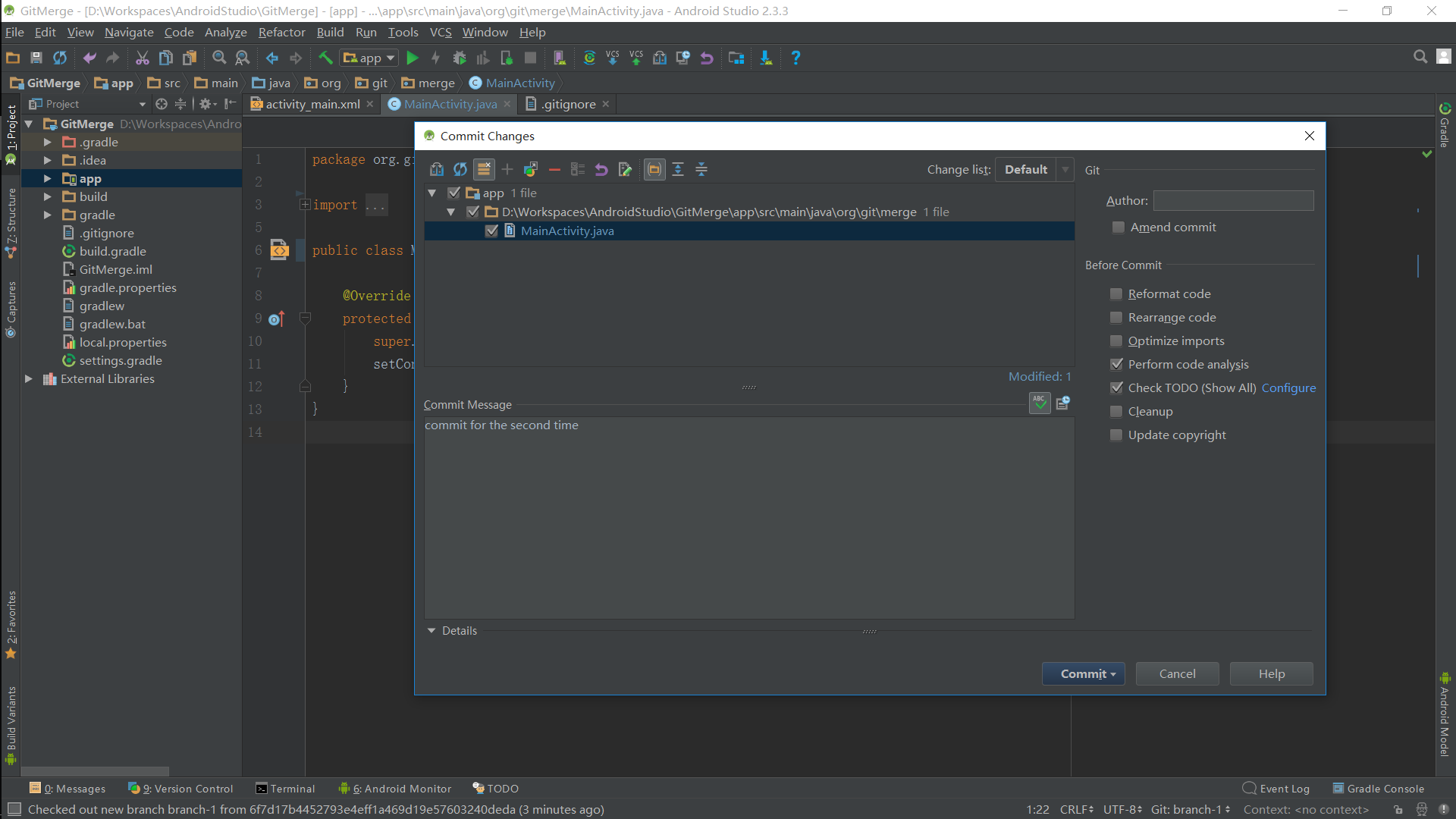Open the app run configuration dropdown
This screenshot has height=819, width=1456.
click(x=369, y=58)
